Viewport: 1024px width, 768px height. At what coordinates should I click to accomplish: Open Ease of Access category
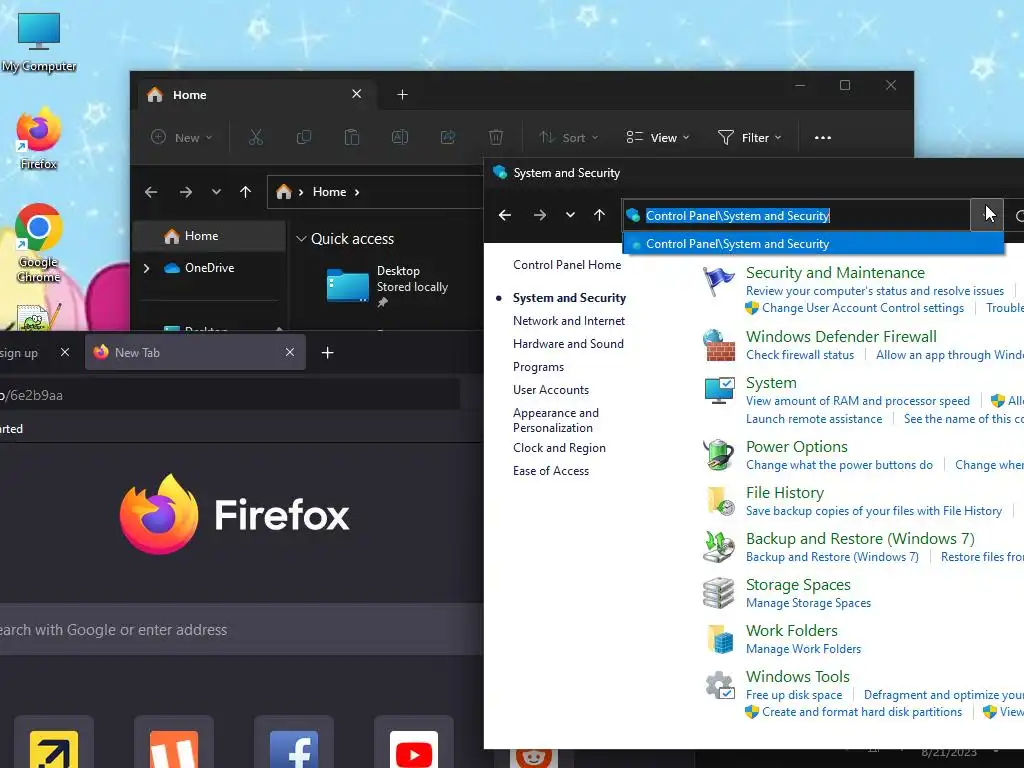tap(551, 471)
